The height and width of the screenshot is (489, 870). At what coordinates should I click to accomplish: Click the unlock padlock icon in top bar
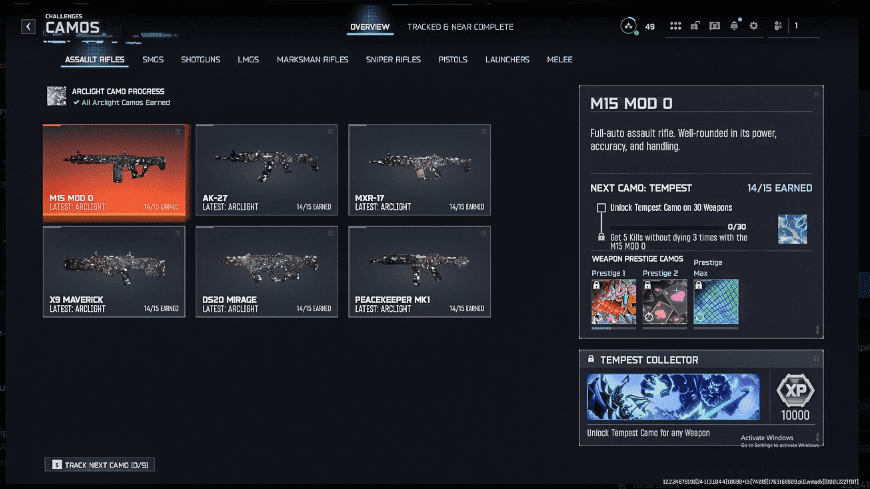click(x=695, y=26)
